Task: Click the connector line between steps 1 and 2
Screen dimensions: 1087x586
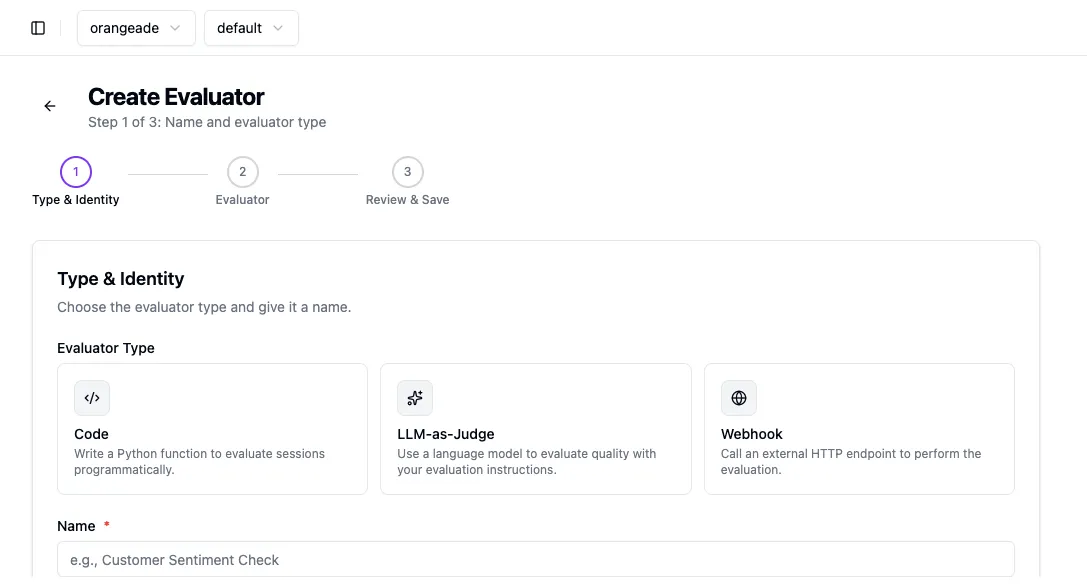Action: click(167, 171)
